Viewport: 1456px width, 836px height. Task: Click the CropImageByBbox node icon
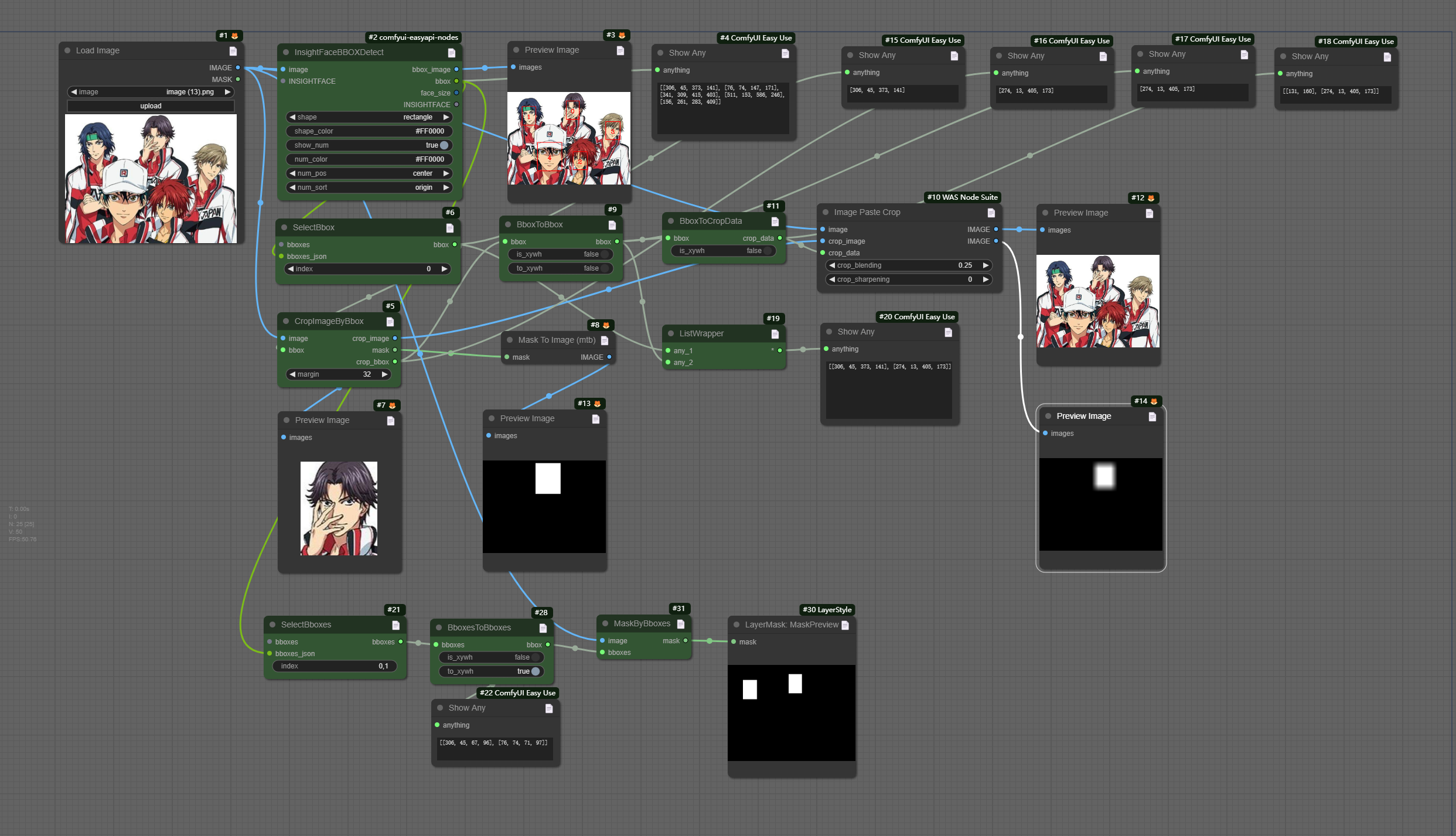coord(389,321)
